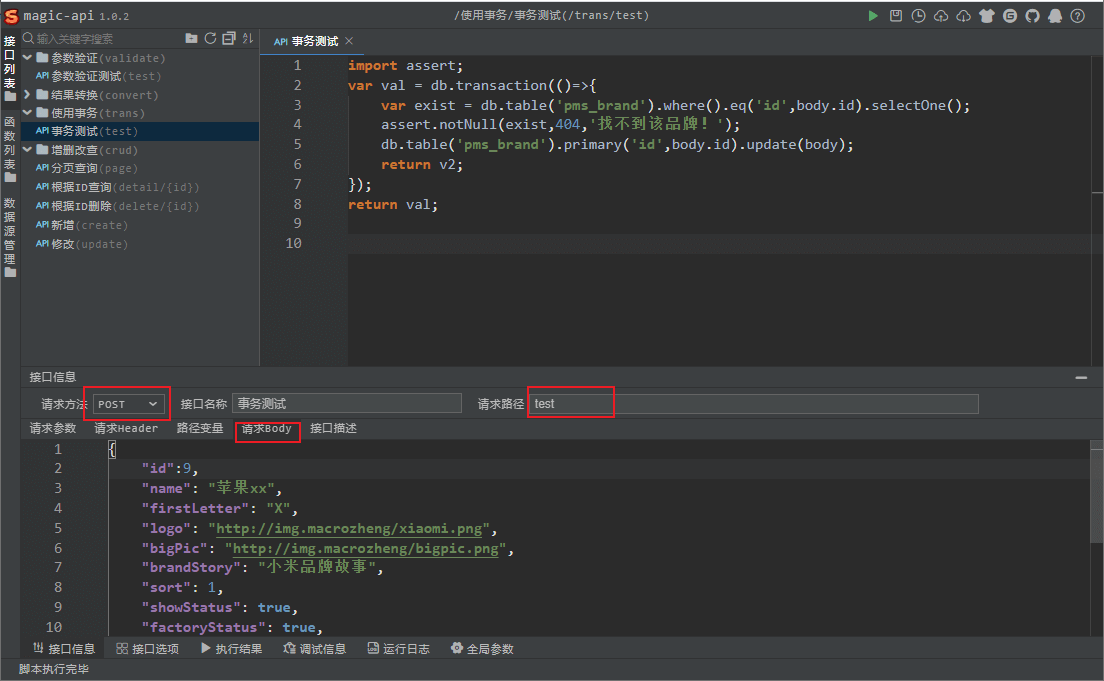The image size is (1104, 681).
Task: Refresh the API list
Action: coord(210,38)
